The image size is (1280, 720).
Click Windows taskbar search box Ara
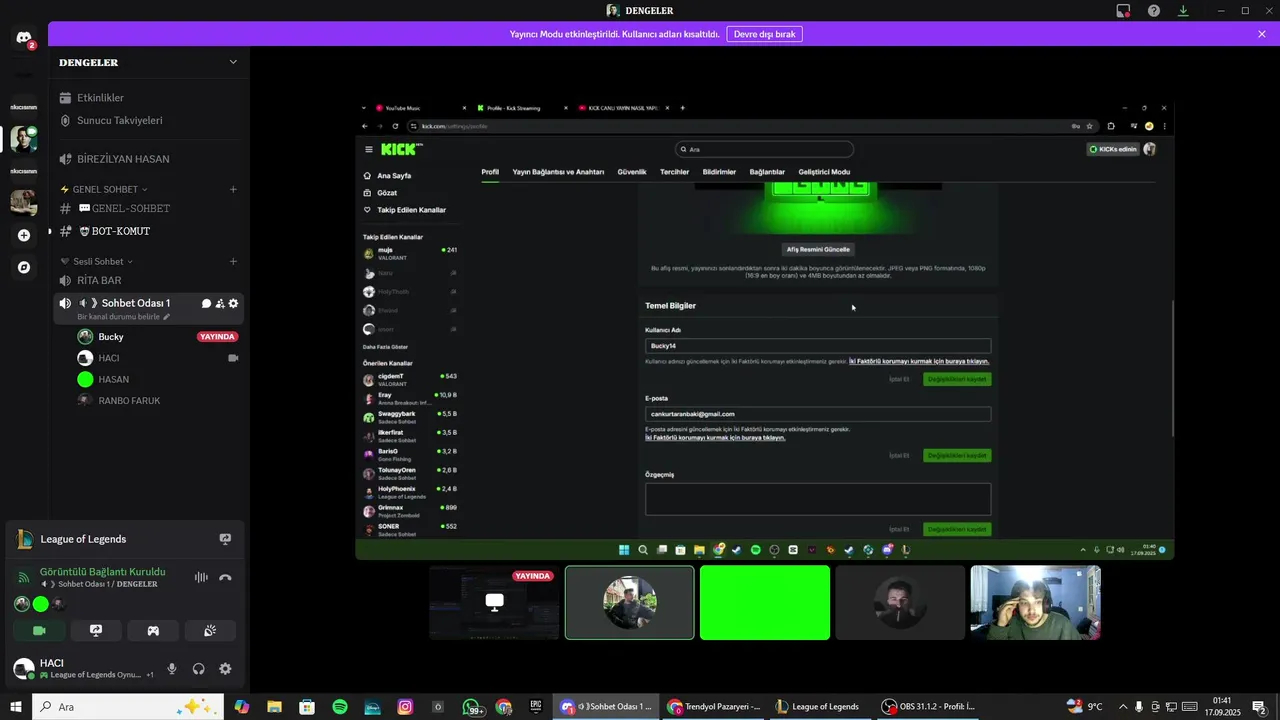click(x=128, y=707)
